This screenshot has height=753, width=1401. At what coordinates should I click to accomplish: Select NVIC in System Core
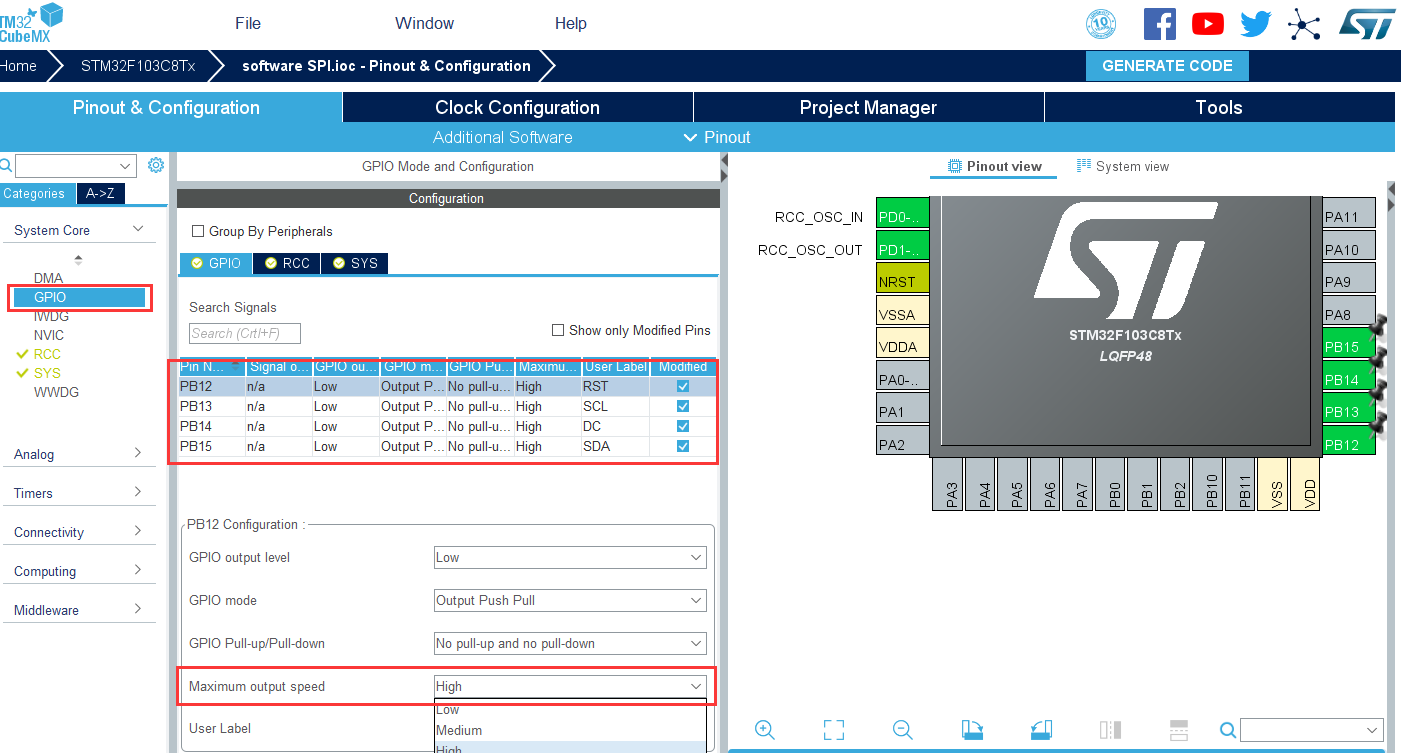coord(49,335)
